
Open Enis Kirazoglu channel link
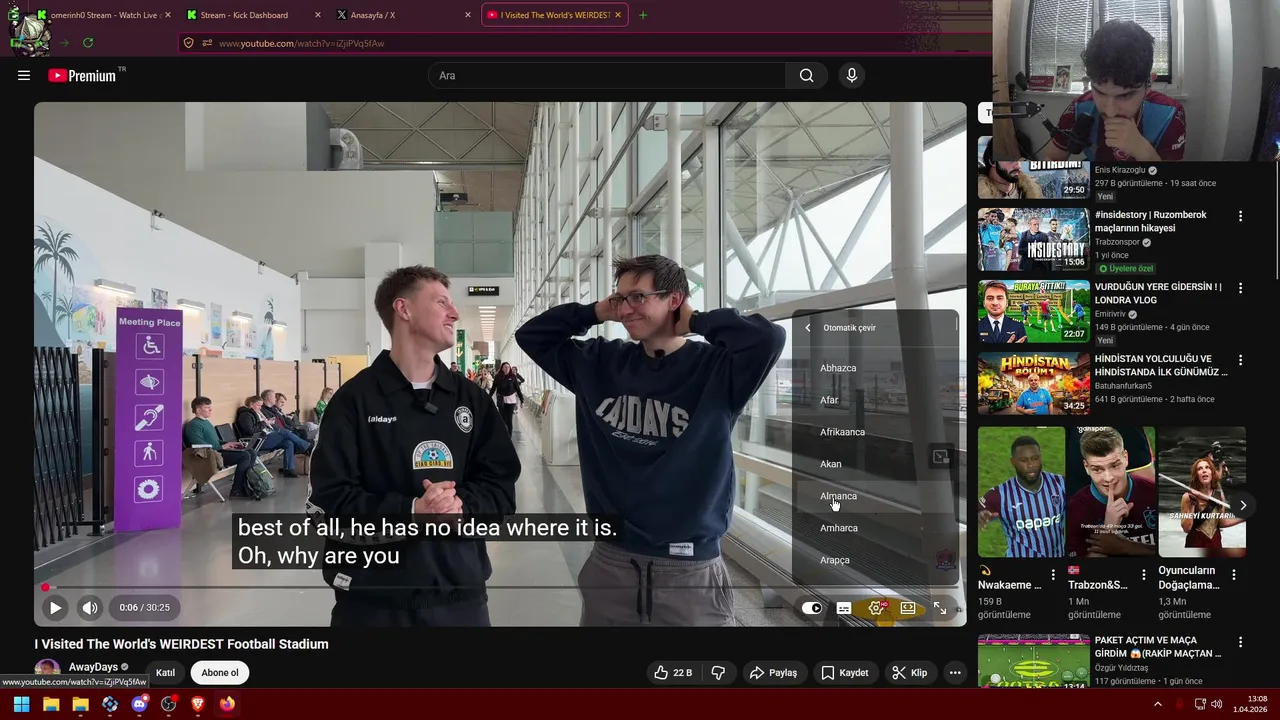click(x=1120, y=170)
